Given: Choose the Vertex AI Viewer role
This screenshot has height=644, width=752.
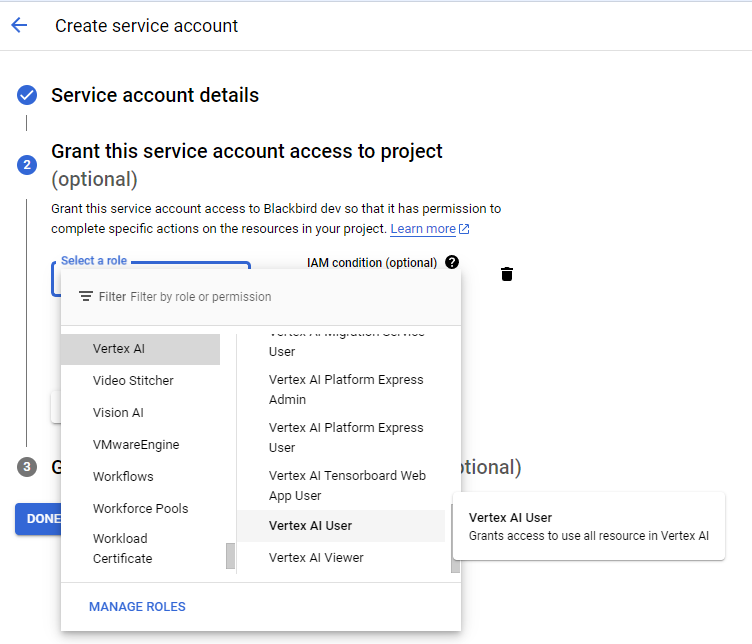Looking at the screenshot, I should tap(341, 558).
